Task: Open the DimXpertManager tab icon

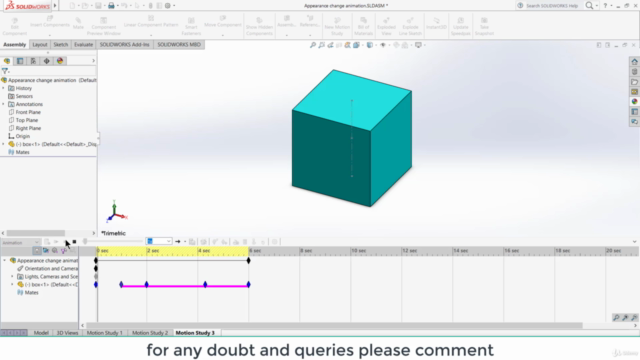Action: click(47, 61)
